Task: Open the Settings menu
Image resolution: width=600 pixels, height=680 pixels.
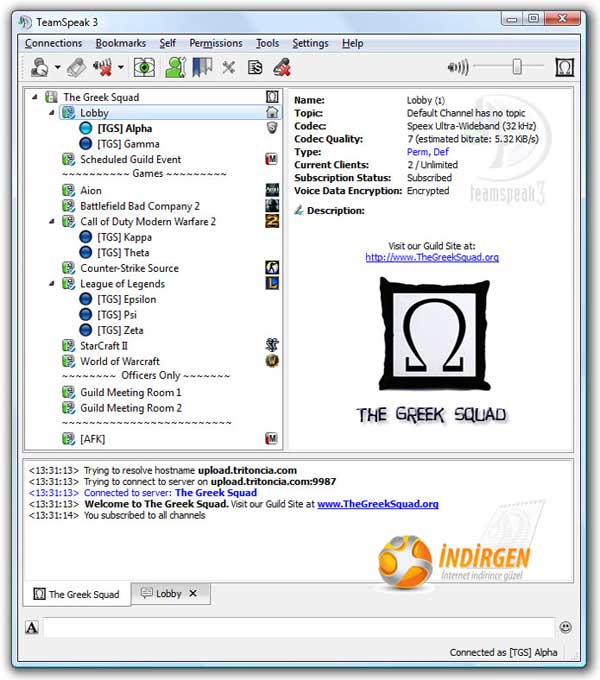Action: (x=310, y=43)
